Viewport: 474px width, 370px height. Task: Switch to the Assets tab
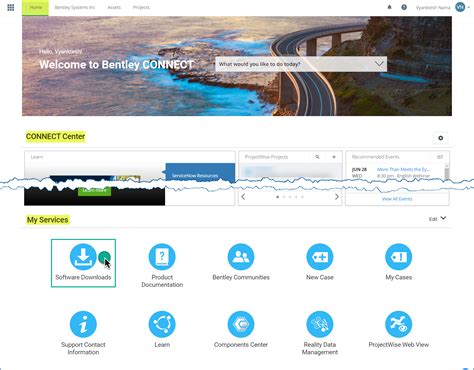[x=114, y=7]
